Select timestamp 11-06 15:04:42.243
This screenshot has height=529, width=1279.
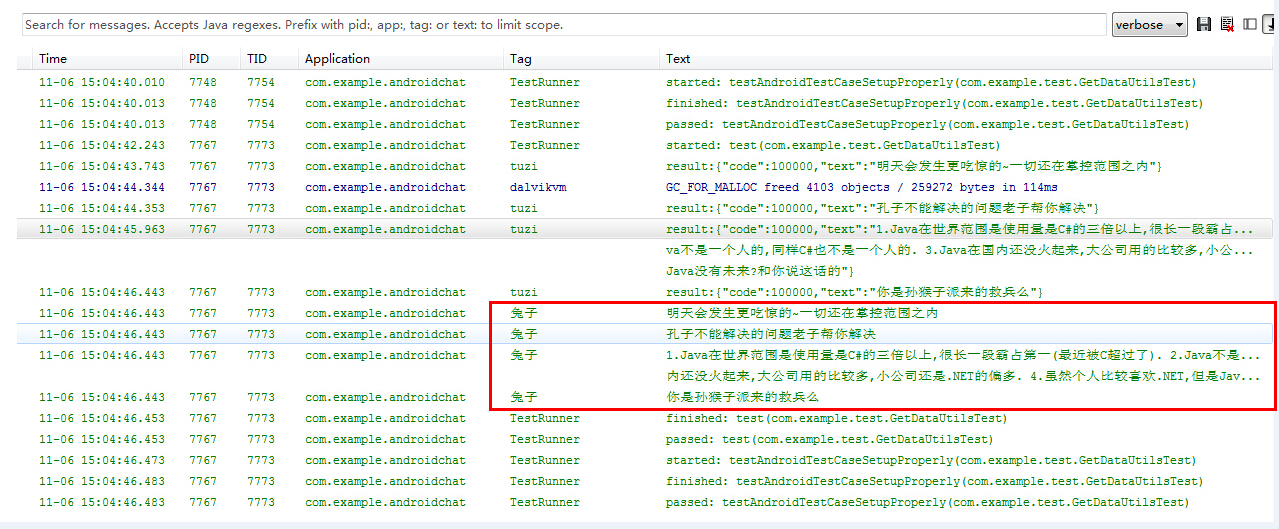point(102,146)
